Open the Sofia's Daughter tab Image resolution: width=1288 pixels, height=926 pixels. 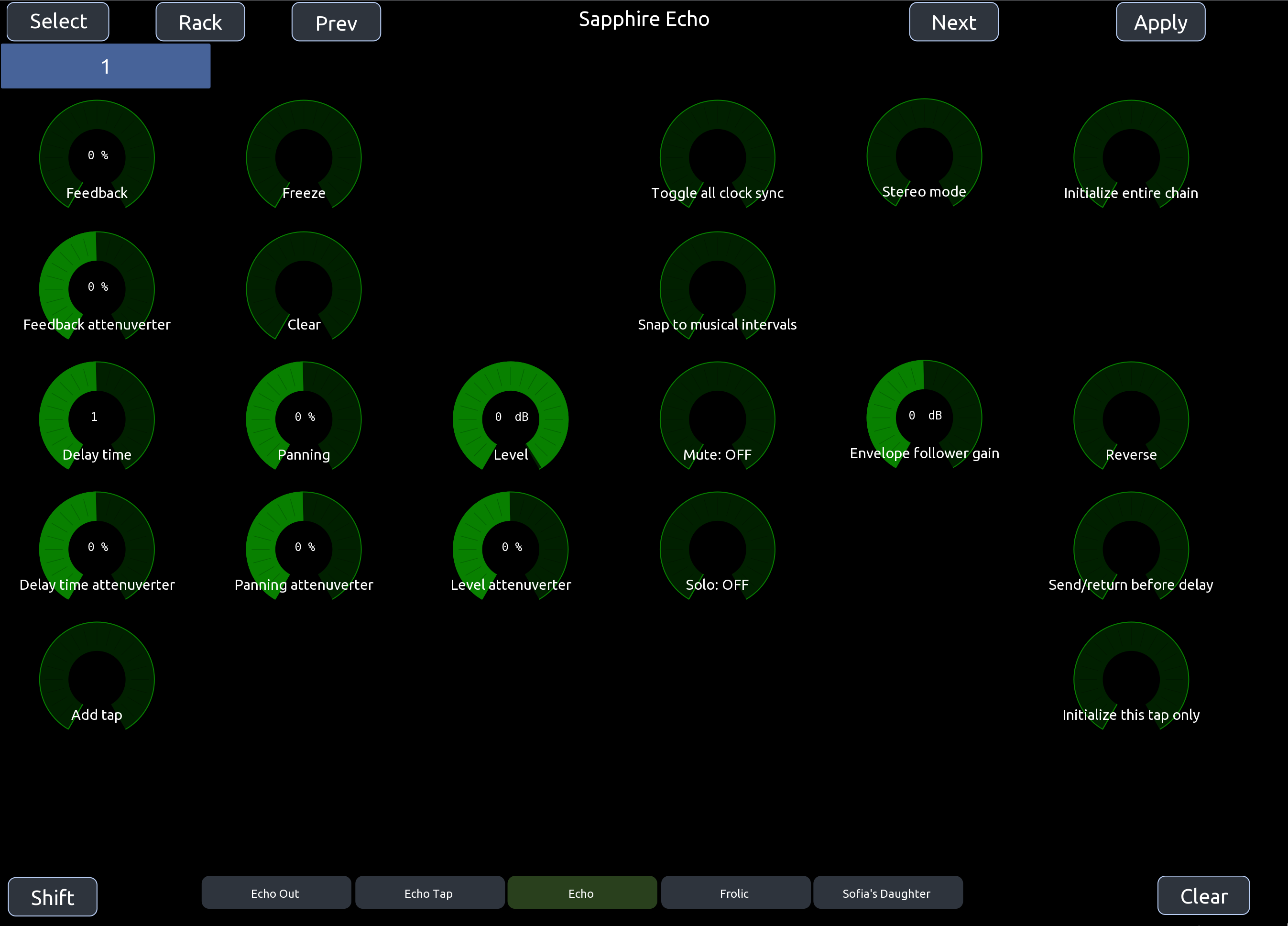pyautogui.click(x=887, y=893)
